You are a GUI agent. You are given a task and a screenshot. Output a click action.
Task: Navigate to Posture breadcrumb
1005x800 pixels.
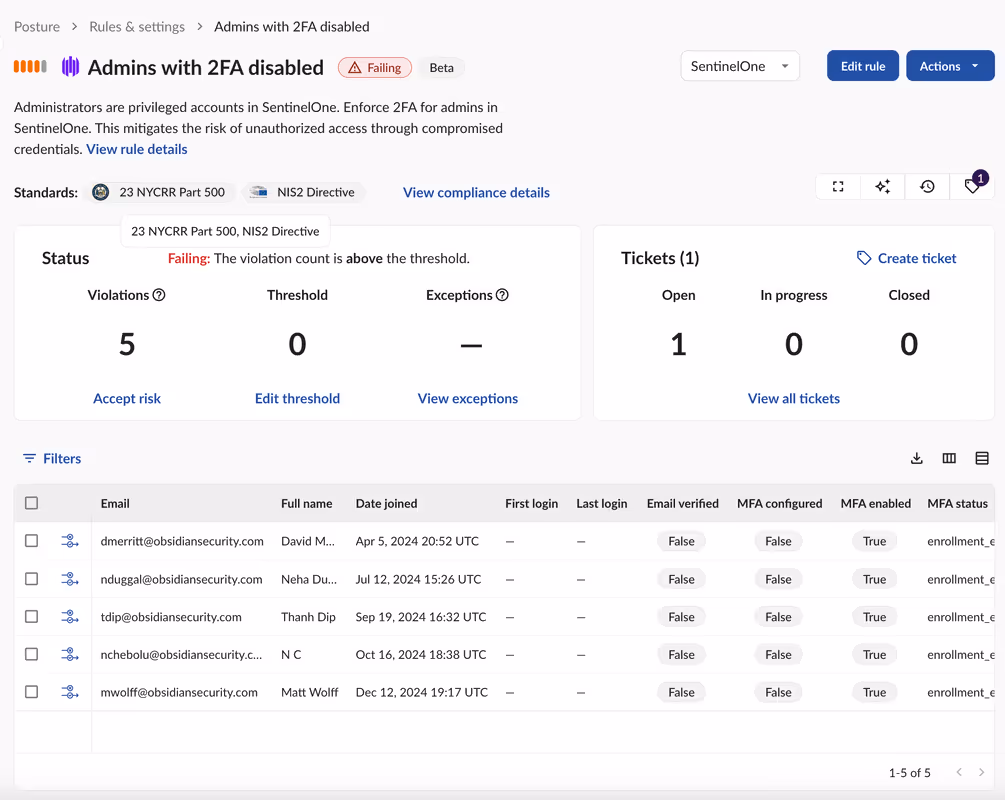click(x=37, y=27)
